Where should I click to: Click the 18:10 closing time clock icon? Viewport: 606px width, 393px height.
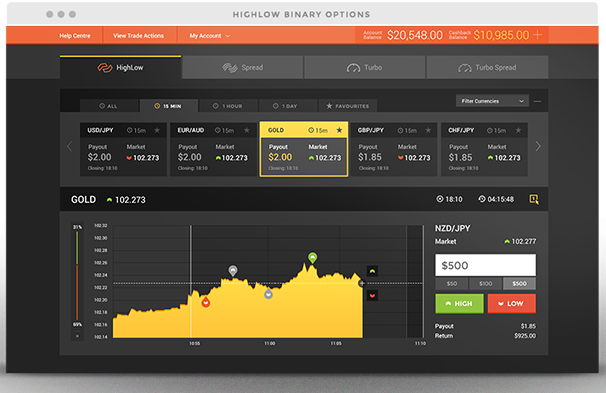pos(440,199)
